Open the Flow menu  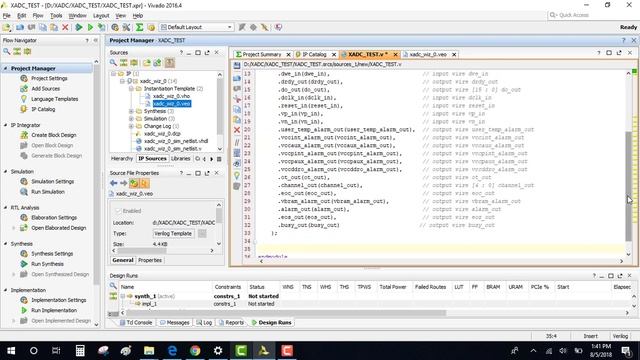click(x=38, y=16)
